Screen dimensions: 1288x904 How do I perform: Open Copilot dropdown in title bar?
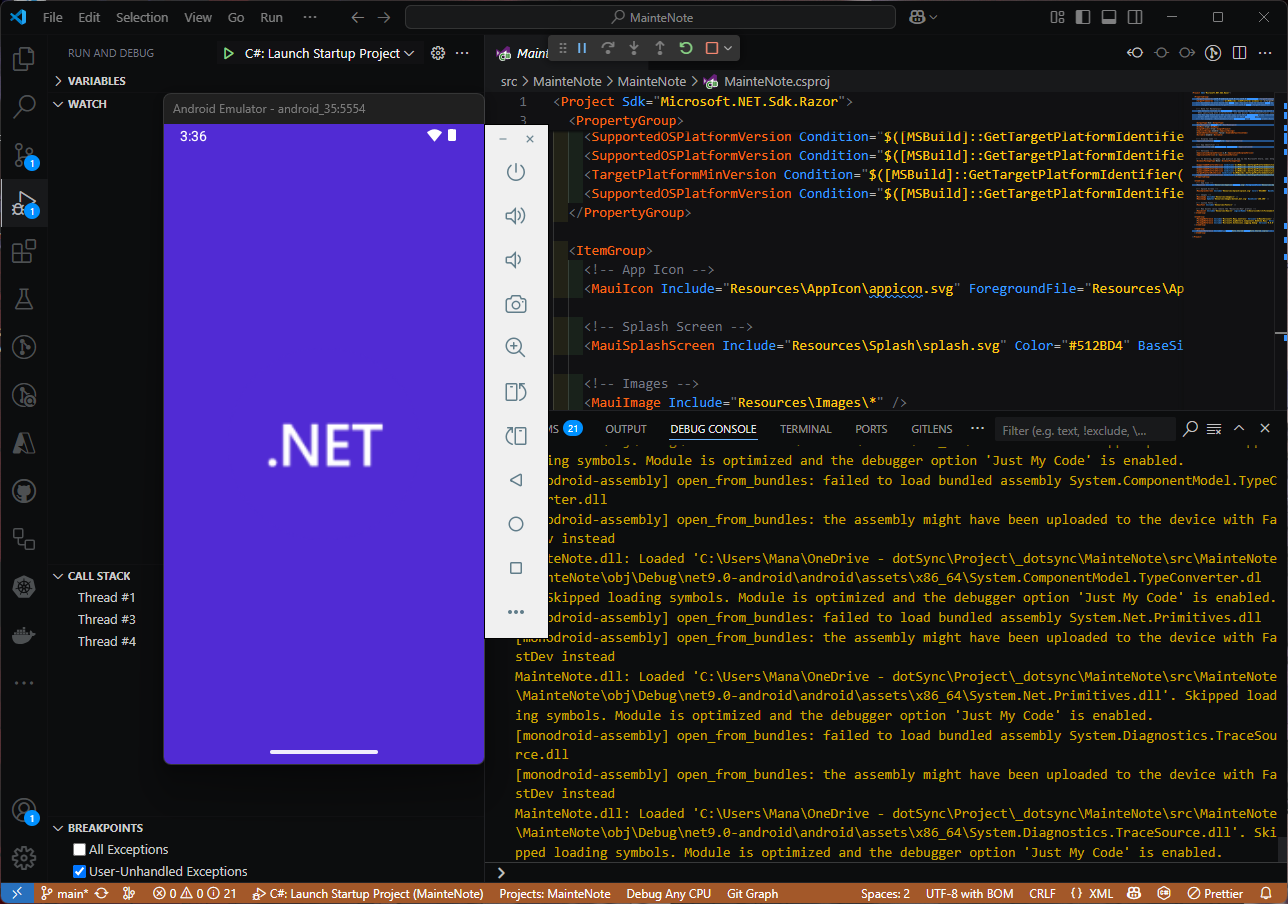click(934, 18)
